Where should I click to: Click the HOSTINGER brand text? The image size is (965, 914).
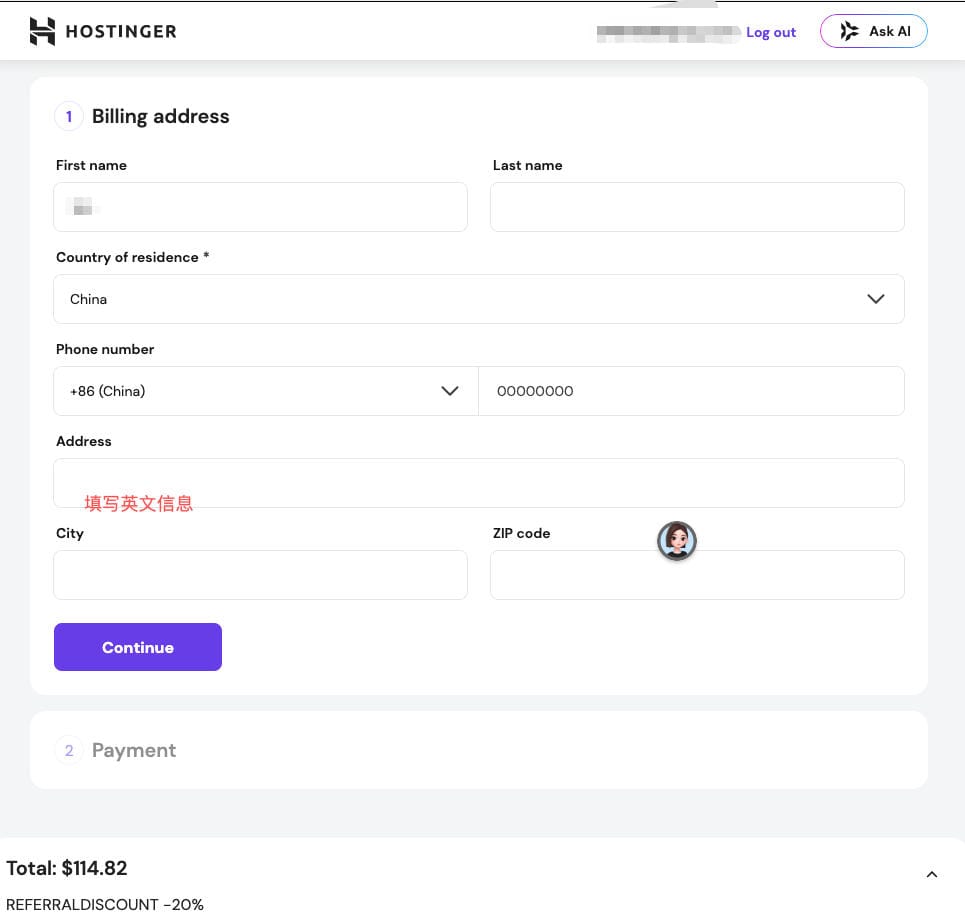[x=121, y=31]
